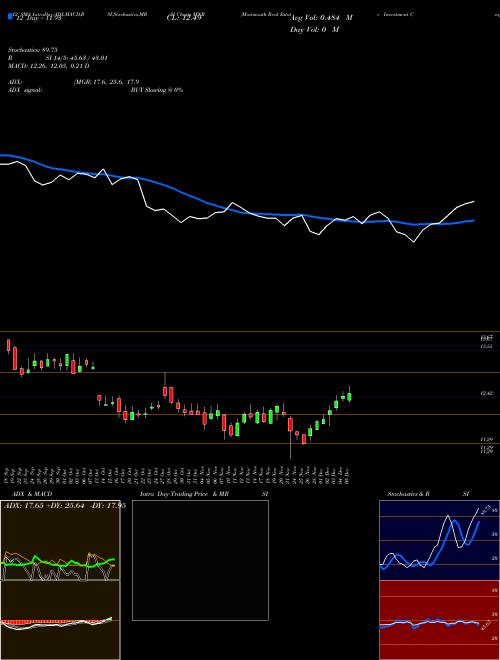The width and height of the screenshot is (500, 660).
Task: Click the 'SI 14/3: 45.63 / 48.01' value
Action: click(77, 58)
